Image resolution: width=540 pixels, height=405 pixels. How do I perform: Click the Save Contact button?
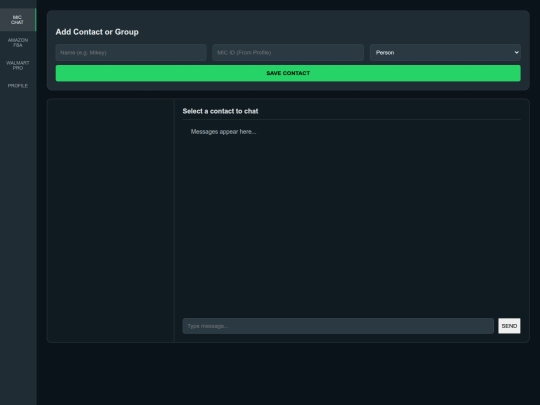288,73
